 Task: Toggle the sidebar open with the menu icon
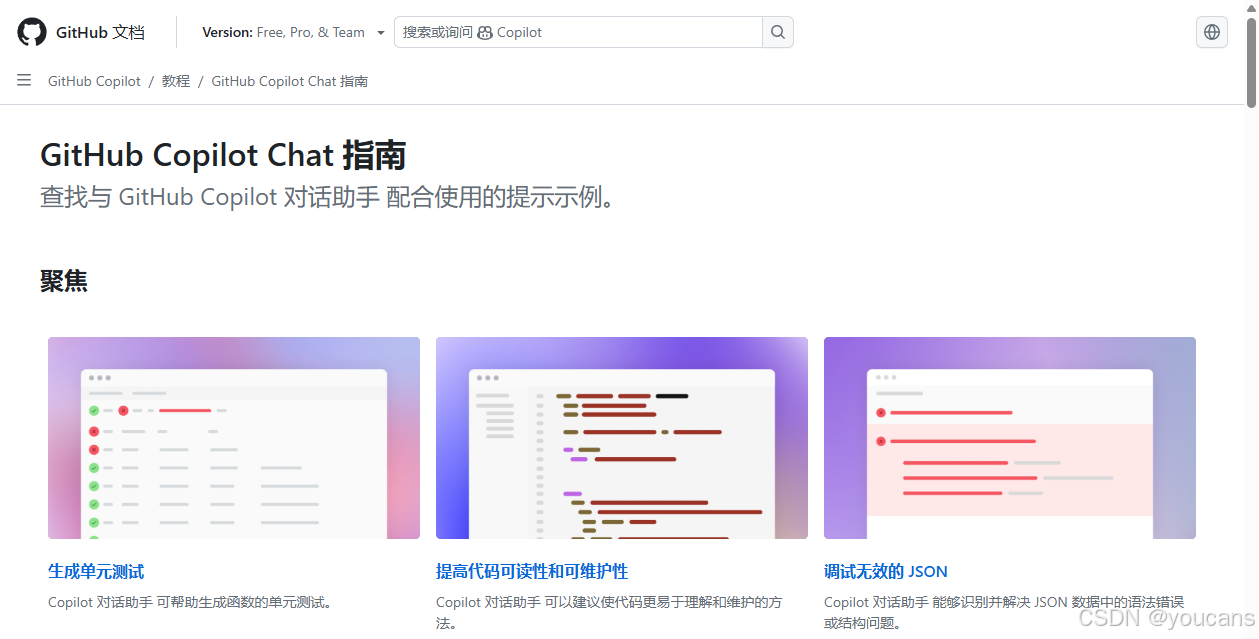click(23, 80)
